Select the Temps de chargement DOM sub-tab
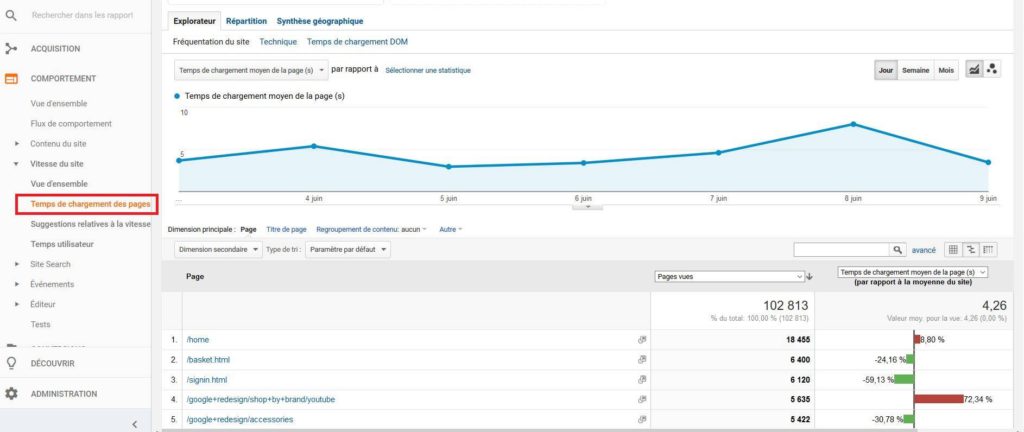 tap(357, 42)
